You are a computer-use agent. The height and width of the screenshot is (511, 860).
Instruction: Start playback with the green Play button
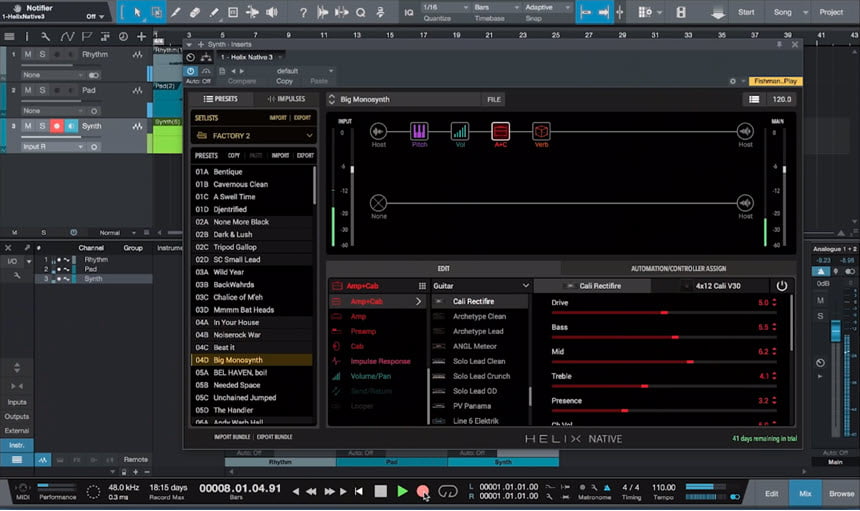coord(402,491)
